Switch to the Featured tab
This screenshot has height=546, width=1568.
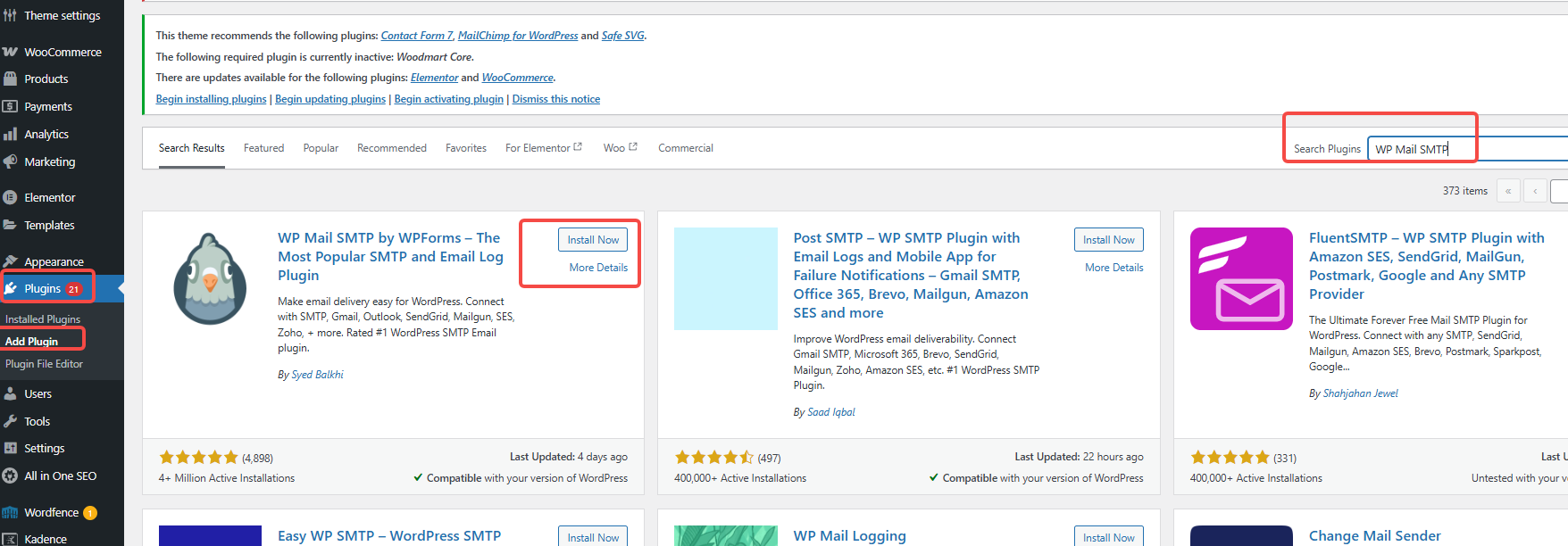tap(263, 148)
